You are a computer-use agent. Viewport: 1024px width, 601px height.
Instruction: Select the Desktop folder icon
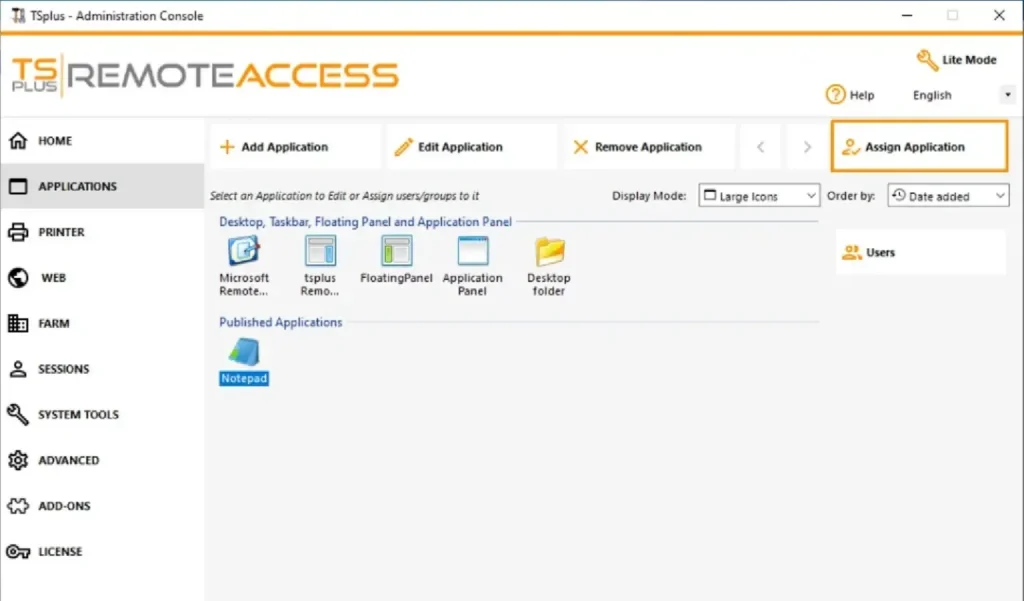[x=549, y=251]
